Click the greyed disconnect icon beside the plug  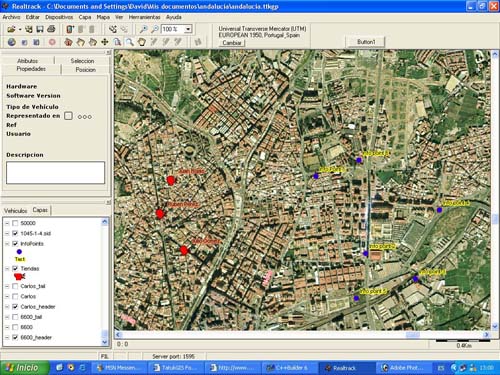click(124, 29)
